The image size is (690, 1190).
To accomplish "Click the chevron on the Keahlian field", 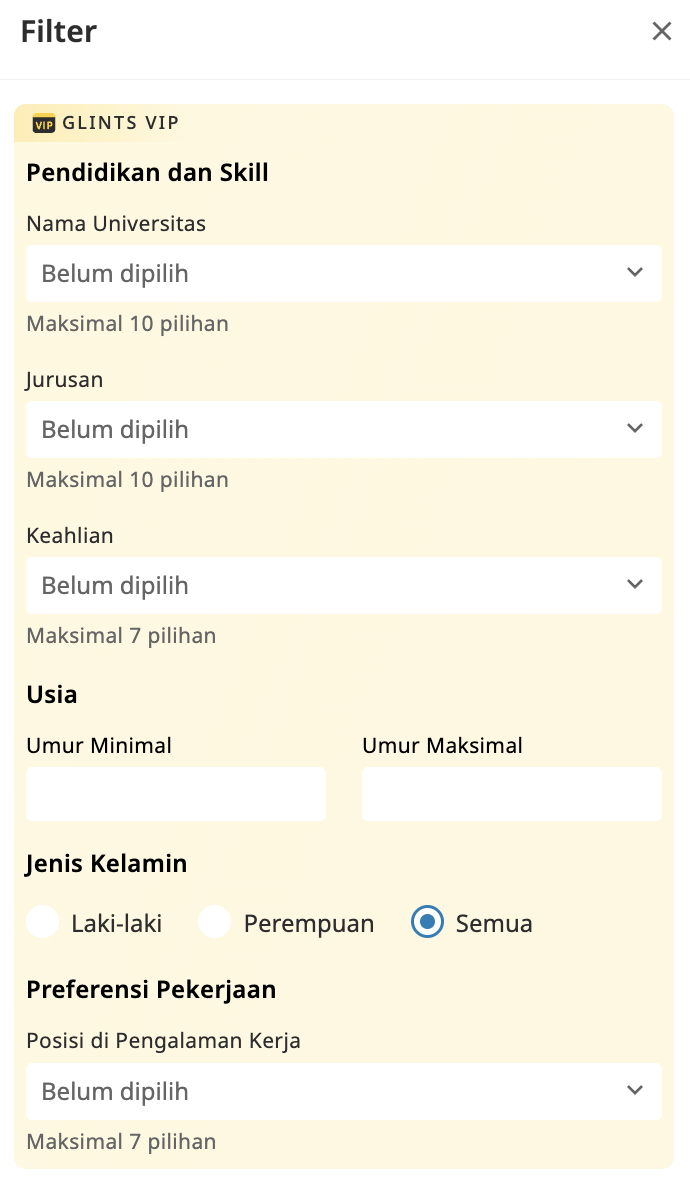I will (635, 584).
